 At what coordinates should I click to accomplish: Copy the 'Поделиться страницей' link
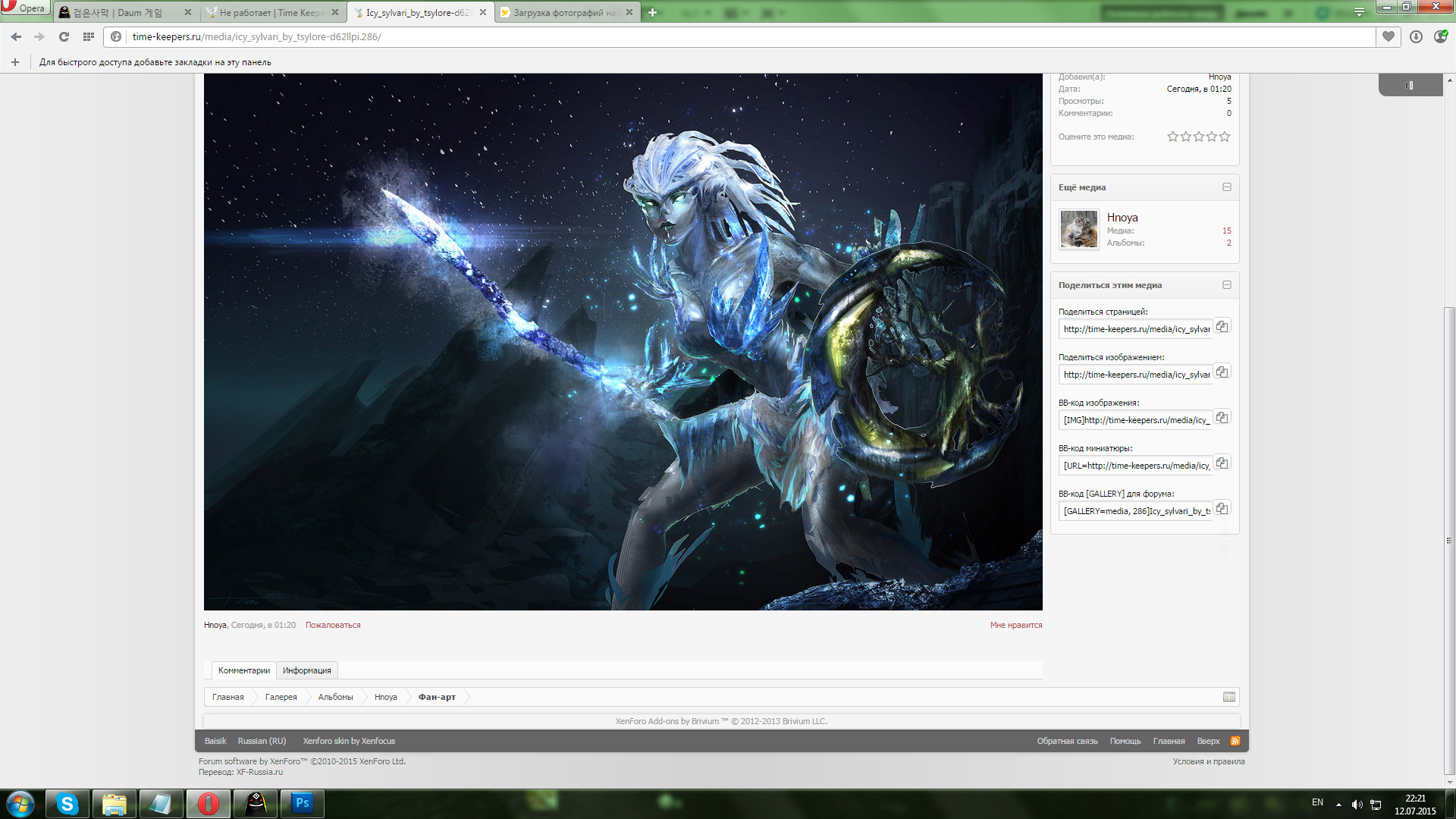pos(1222,327)
